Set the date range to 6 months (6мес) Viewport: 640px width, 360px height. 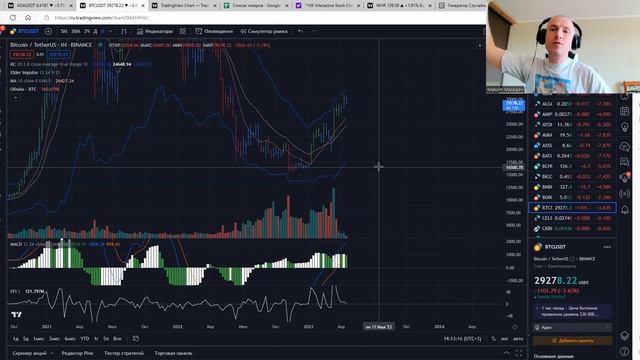(x=70, y=339)
